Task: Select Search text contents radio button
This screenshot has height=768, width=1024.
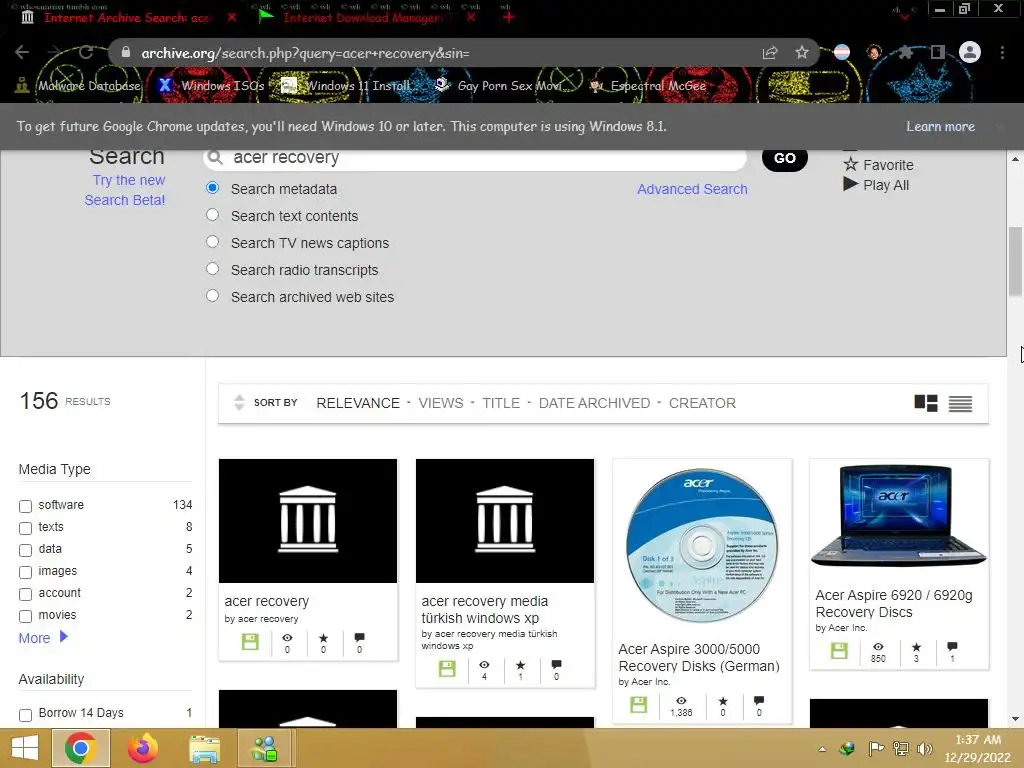Action: (x=212, y=215)
